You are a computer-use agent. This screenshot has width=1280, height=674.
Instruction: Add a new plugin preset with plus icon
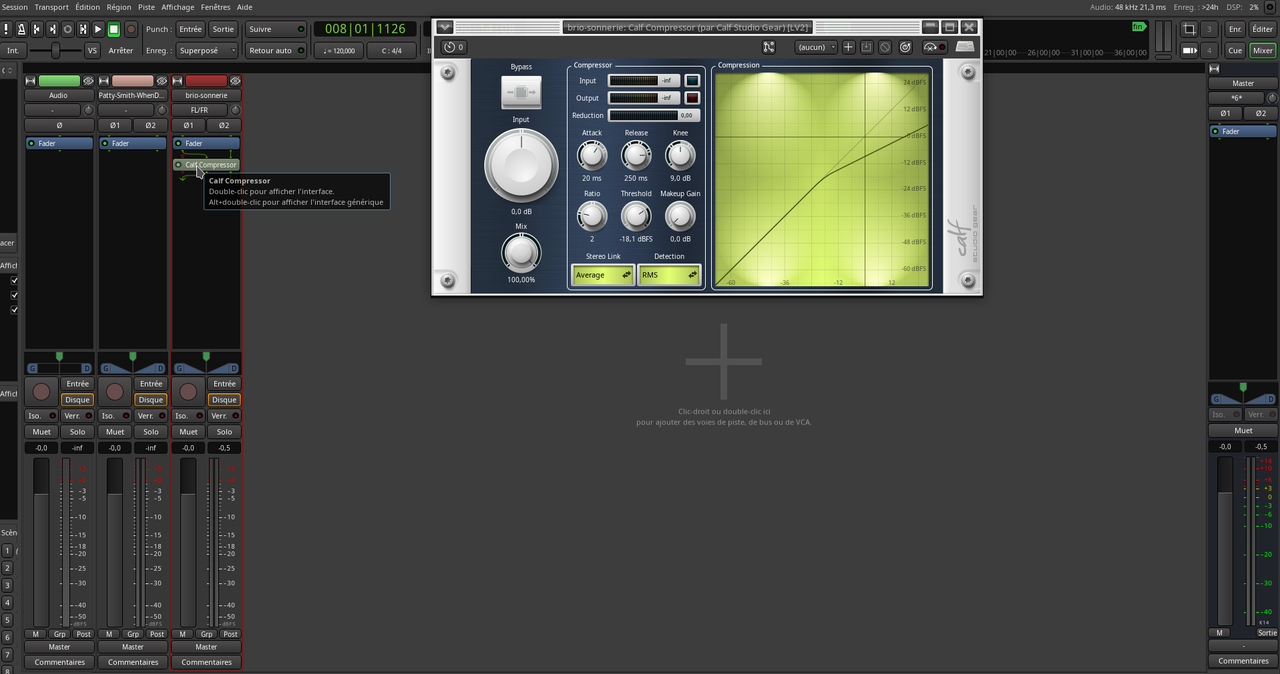click(848, 47)
